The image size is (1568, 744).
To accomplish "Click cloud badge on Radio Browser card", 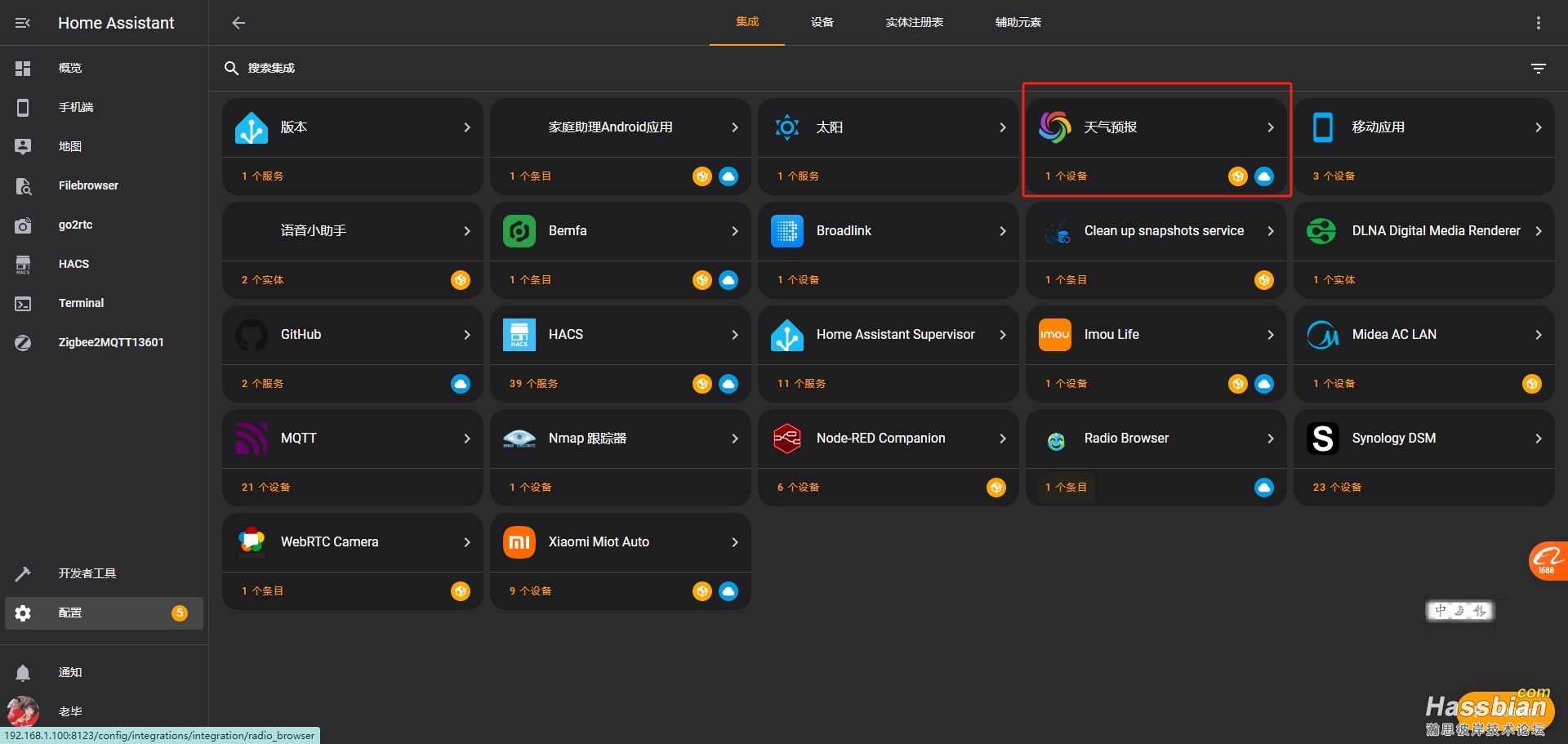I will [x=1264, y=488].
